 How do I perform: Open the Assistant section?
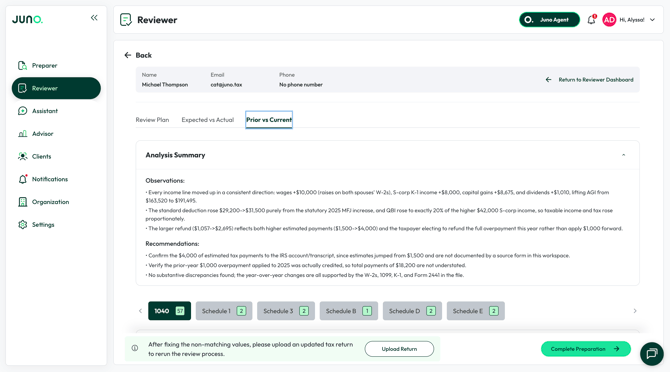56,111
